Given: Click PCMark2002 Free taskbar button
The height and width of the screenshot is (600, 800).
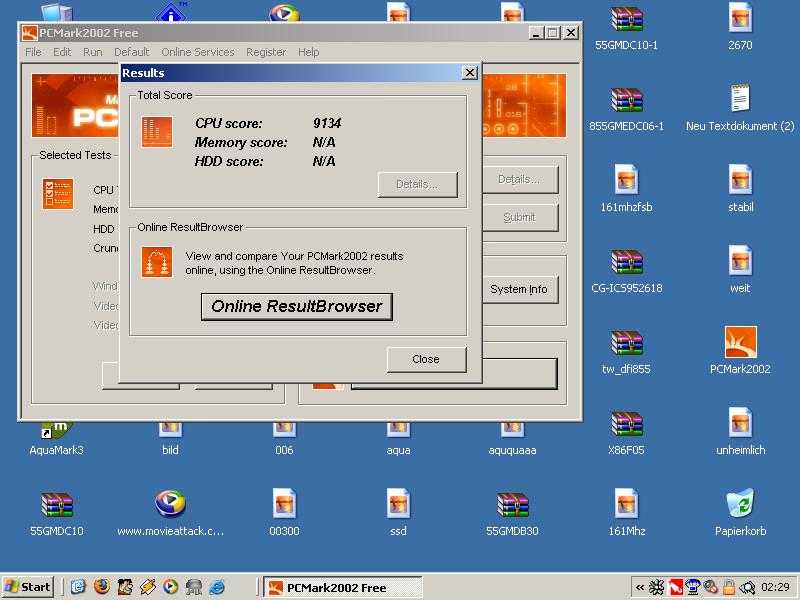Looking at the screenshot, I should point(343,588).
